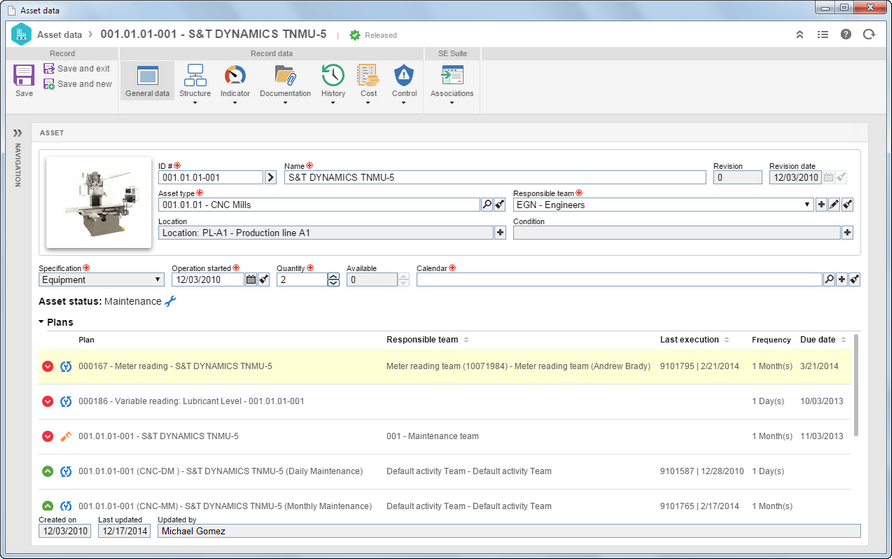Open the list view icon in header
Image resolution: width=892 pixels, height=559 pixels.
tap(823, 35)
